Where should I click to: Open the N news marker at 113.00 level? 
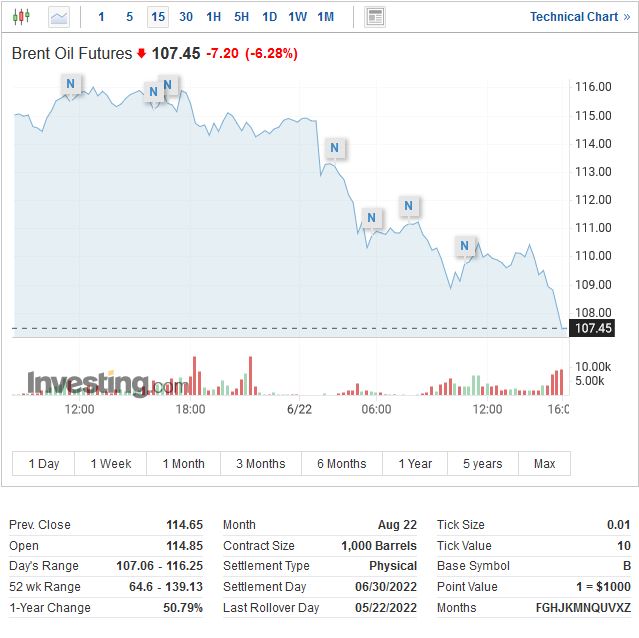pyautogui.click(x=335, y=148)
